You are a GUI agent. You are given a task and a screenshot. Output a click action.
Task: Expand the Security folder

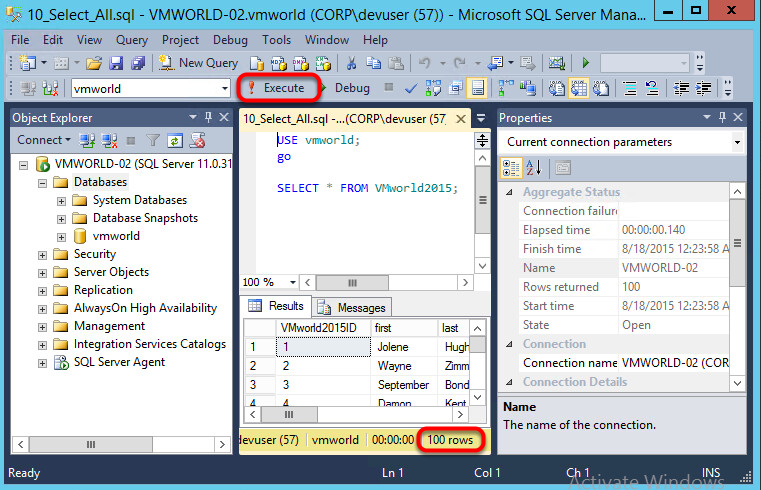tap(43, 255)
